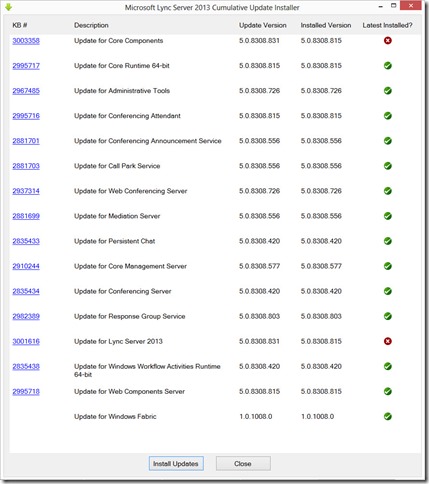Click the red error icon for Lync Server 2013
This screenshot has height=484, width=429.
tap(387, 341)
